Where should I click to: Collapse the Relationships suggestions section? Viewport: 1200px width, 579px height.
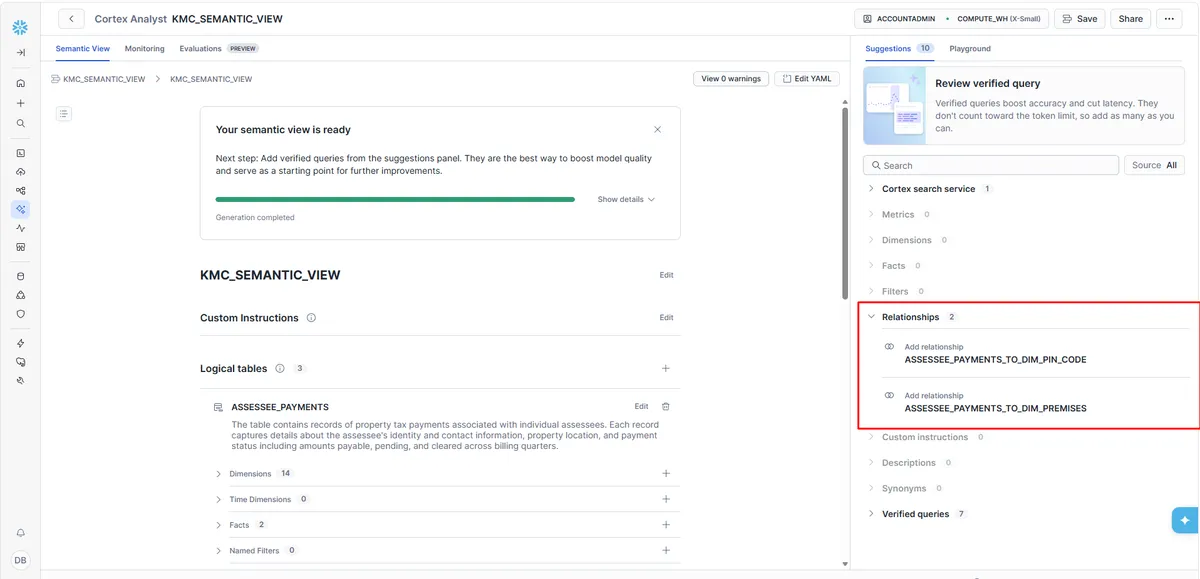coord(871,317)
